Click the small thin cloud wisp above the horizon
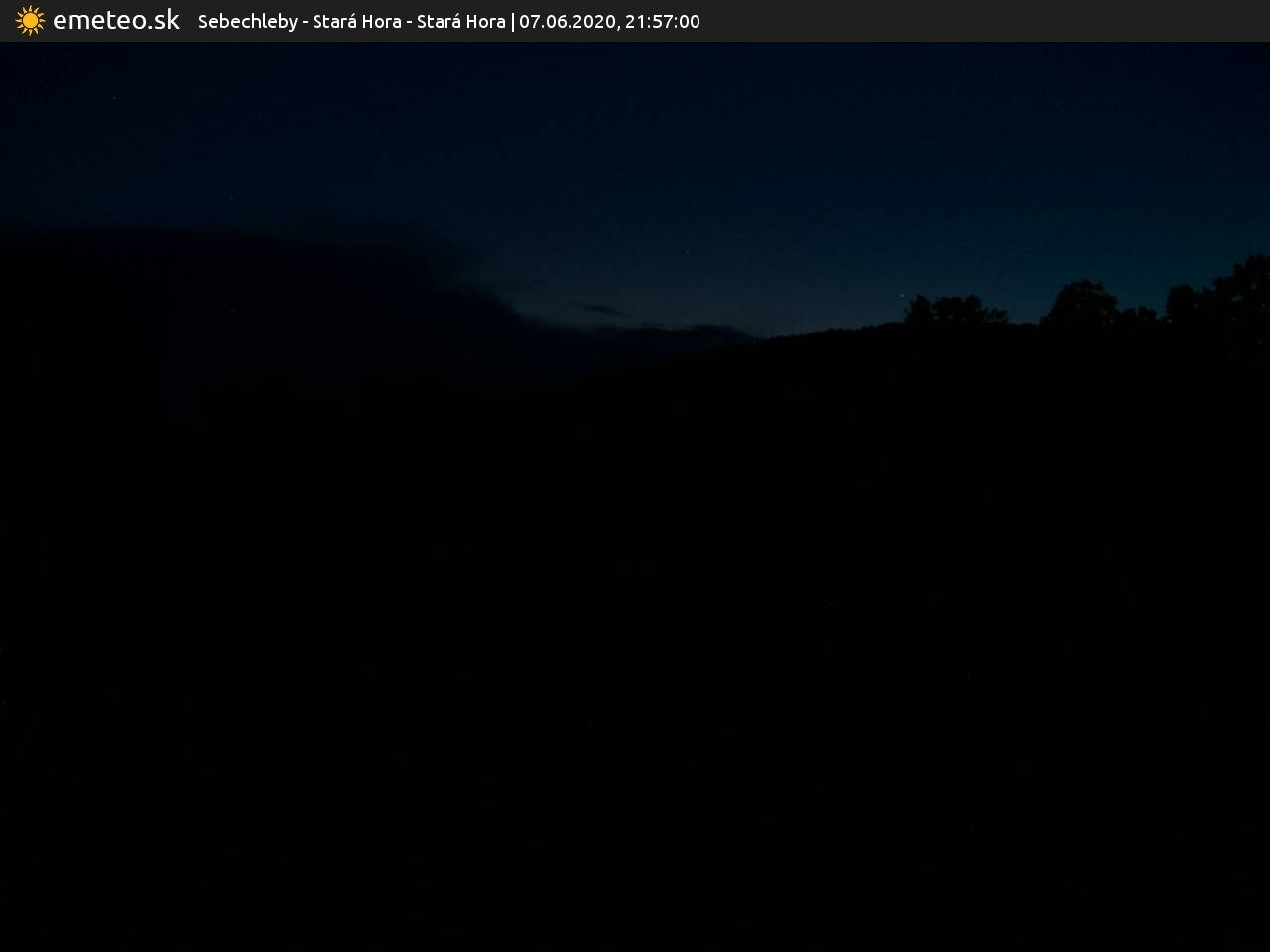The image size is (1270, 952). pyautogui.click(x=601, y=310)
